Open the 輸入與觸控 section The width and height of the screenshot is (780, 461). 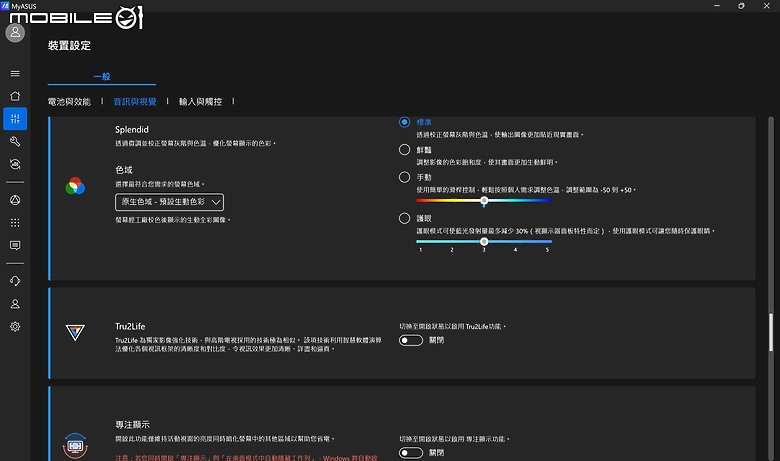[x=200, y=101]
